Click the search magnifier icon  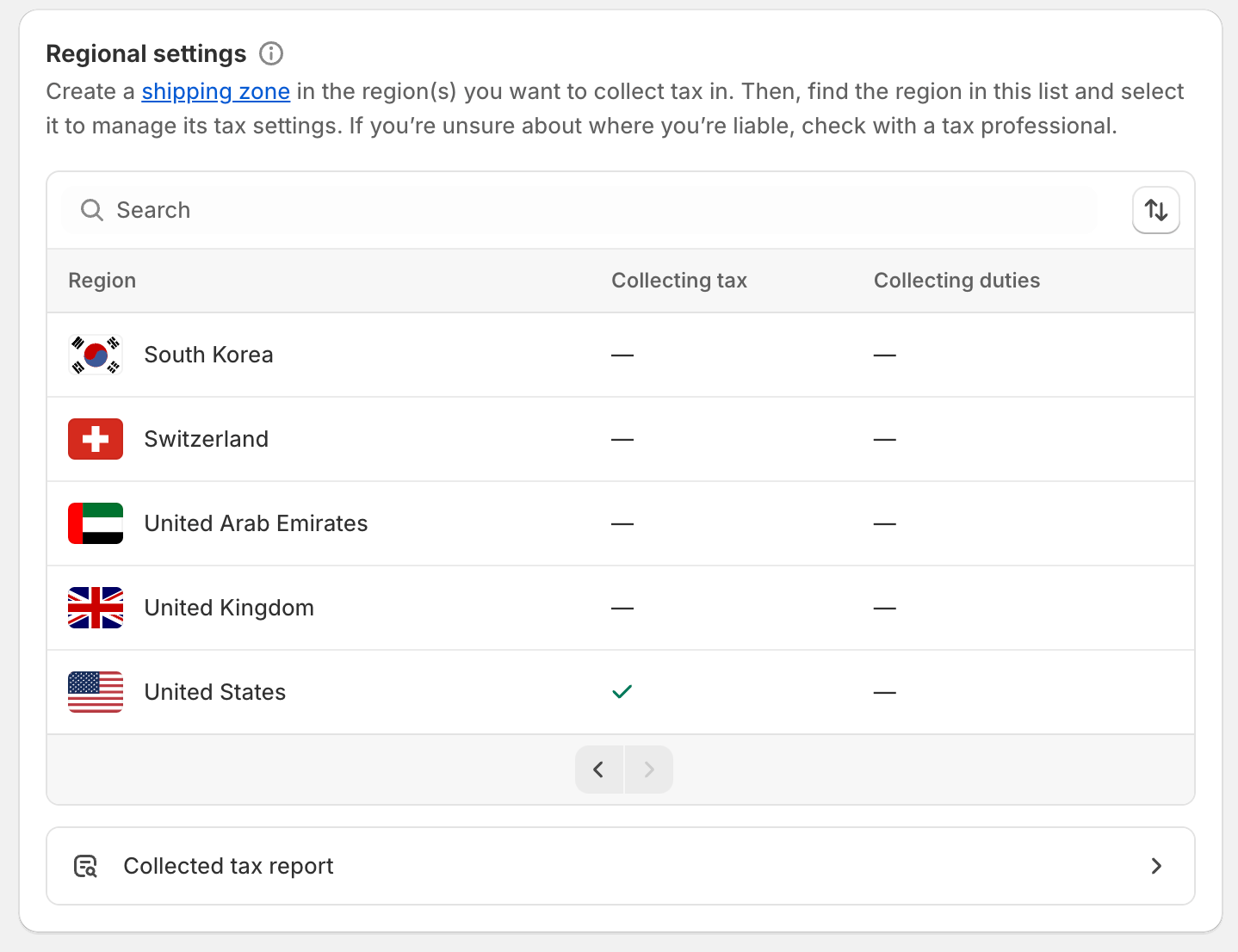91,210
